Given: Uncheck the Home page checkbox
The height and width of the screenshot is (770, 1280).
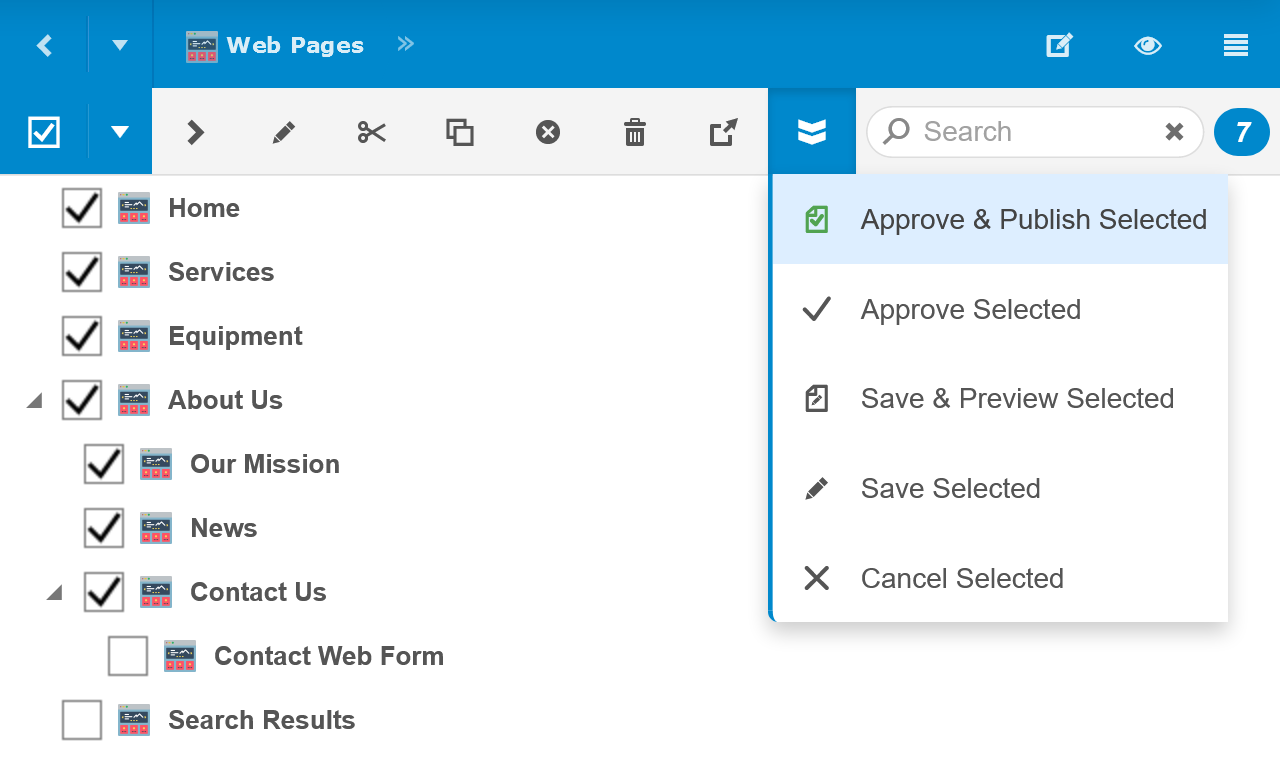Looking at the screenshot, I should pos(82,208).
